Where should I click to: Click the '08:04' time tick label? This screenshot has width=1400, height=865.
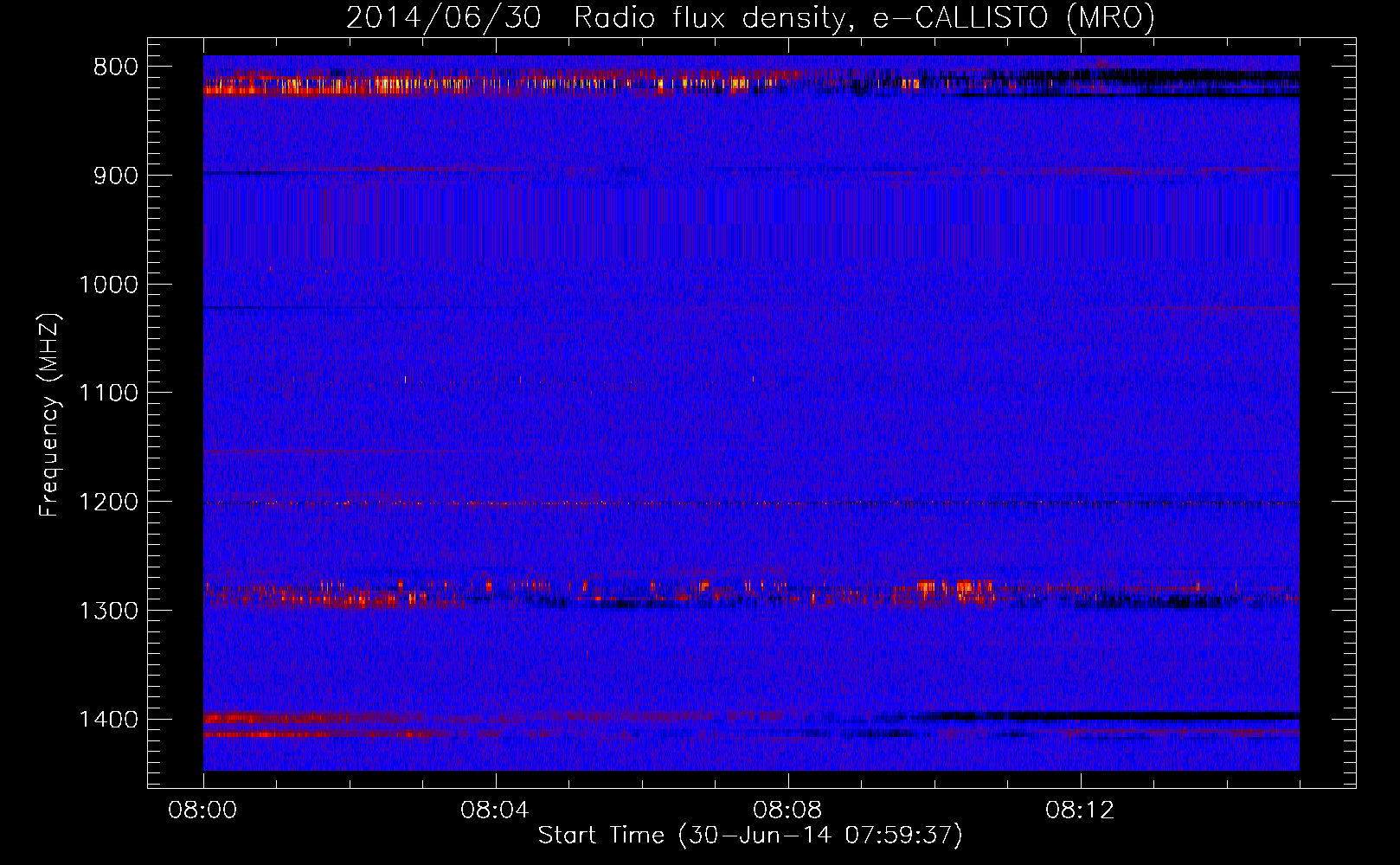click(x=496, y=811)
